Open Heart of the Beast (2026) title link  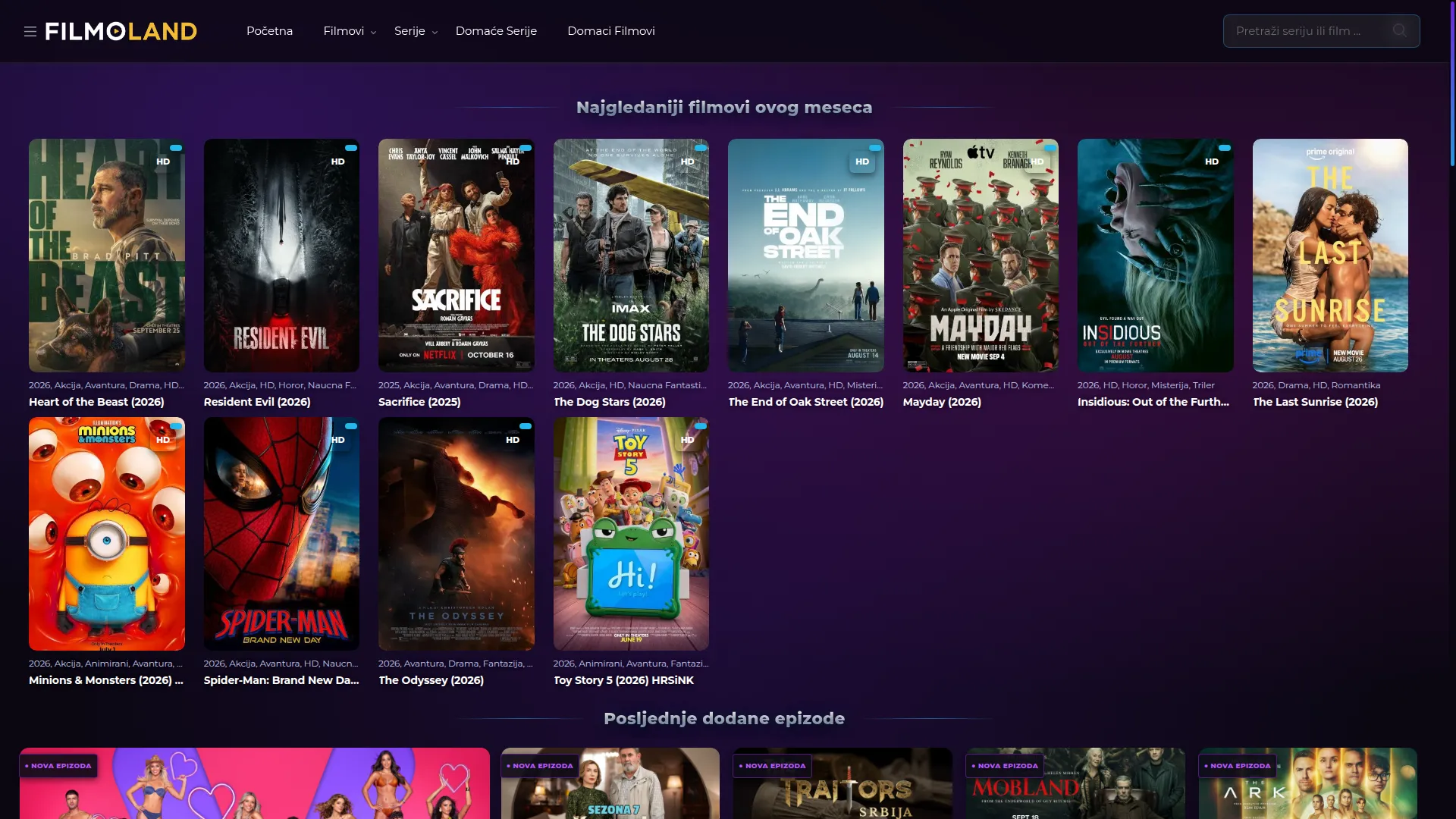pos(96,402)
